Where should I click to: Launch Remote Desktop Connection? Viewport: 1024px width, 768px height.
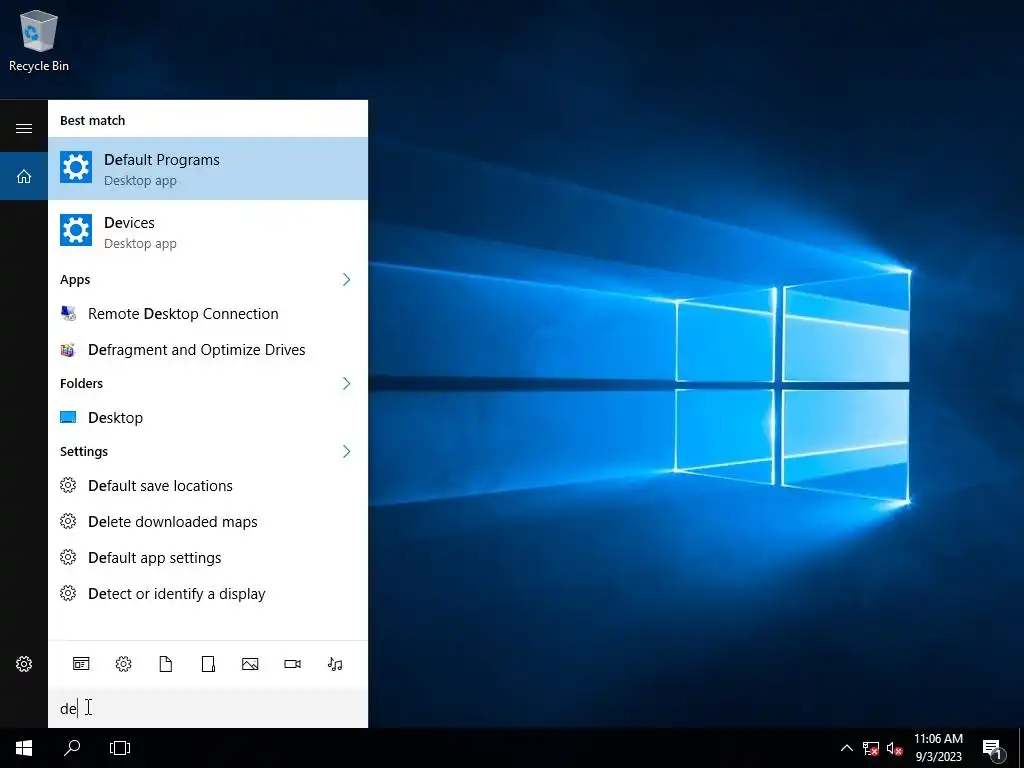(x=208, y=313)
